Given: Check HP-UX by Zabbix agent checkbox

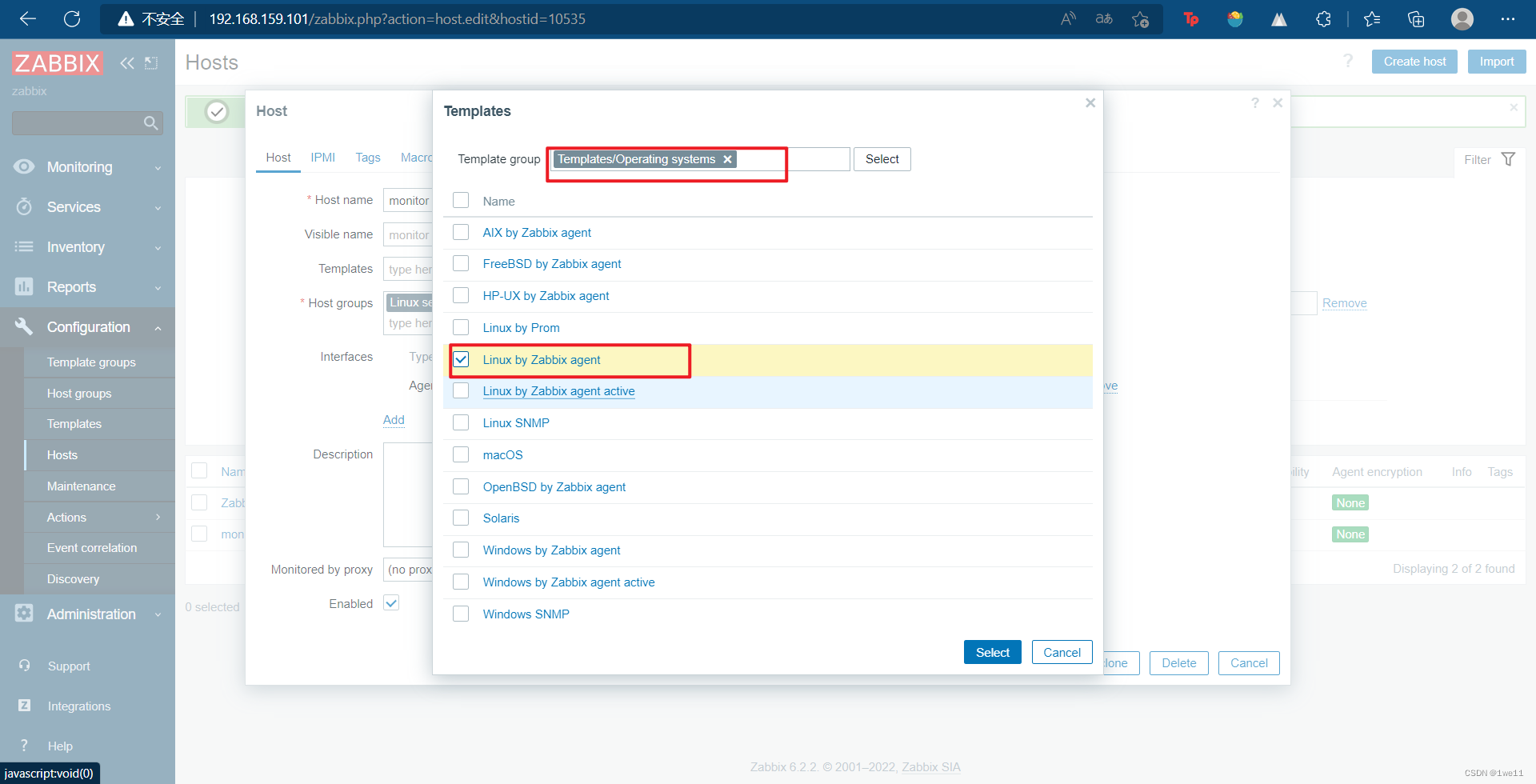Looking at the screenshot, I should click(x=461, y=295).
